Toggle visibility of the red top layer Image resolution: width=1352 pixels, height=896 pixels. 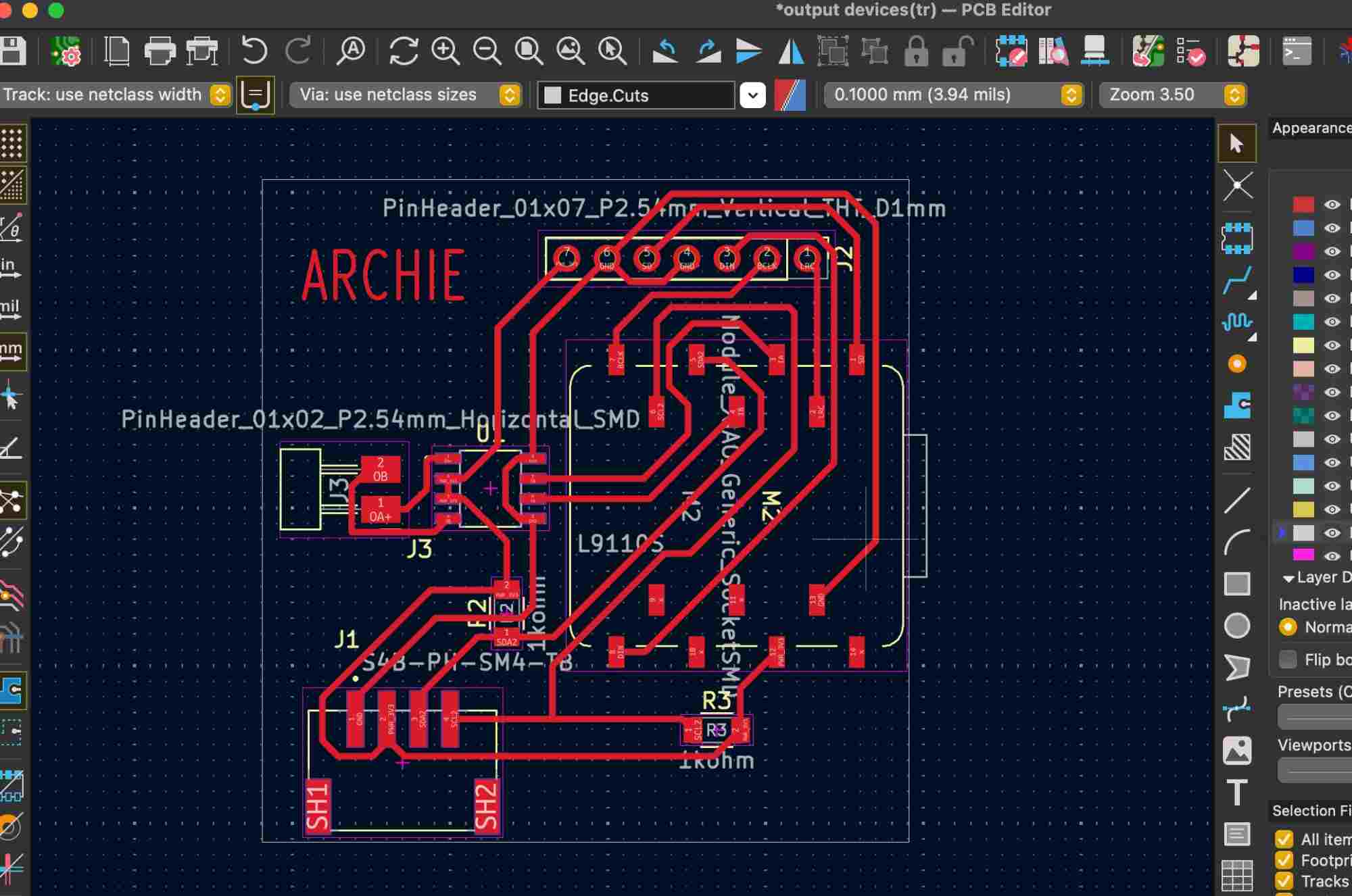(x=1332, y=205)
